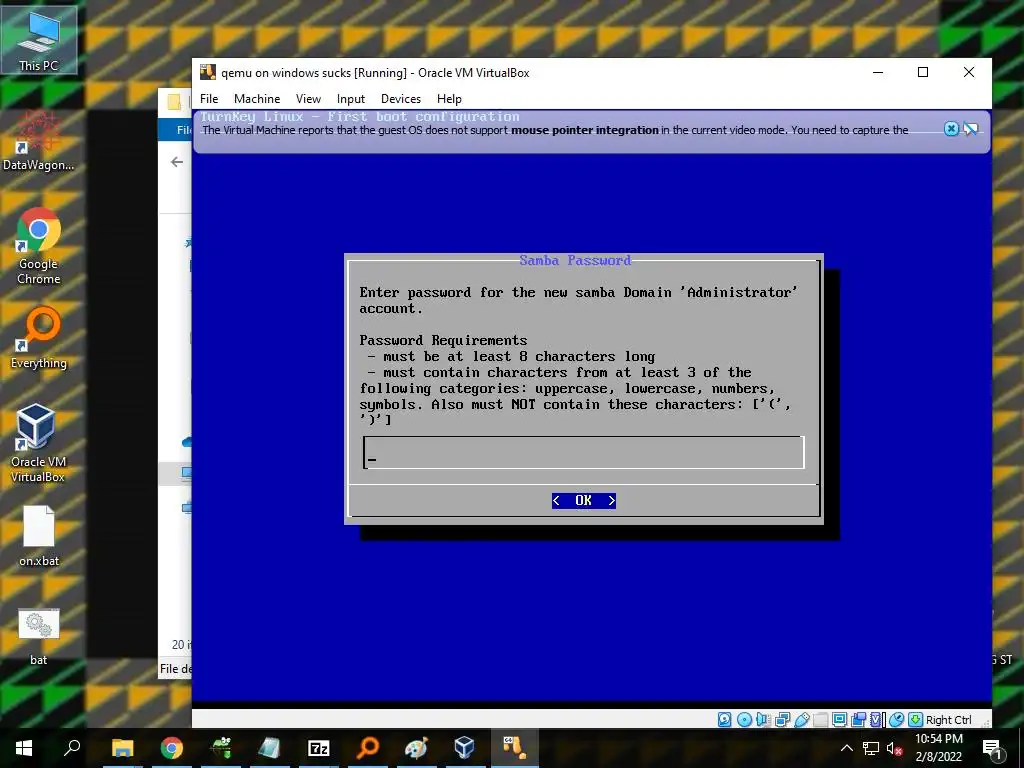
Task: Click the CPU virtualization status icon
Action: pyautogui.click(x=876, y=720)
